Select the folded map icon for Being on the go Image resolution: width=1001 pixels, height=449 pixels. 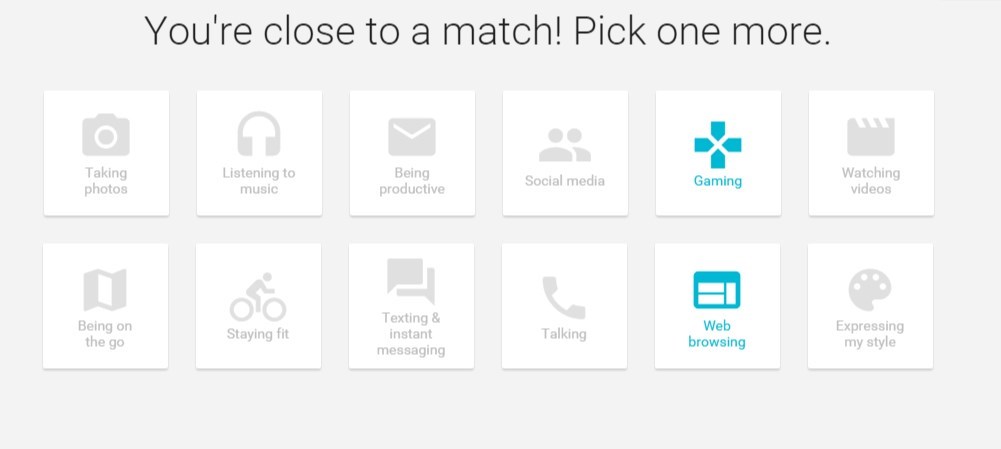(105, 290)
